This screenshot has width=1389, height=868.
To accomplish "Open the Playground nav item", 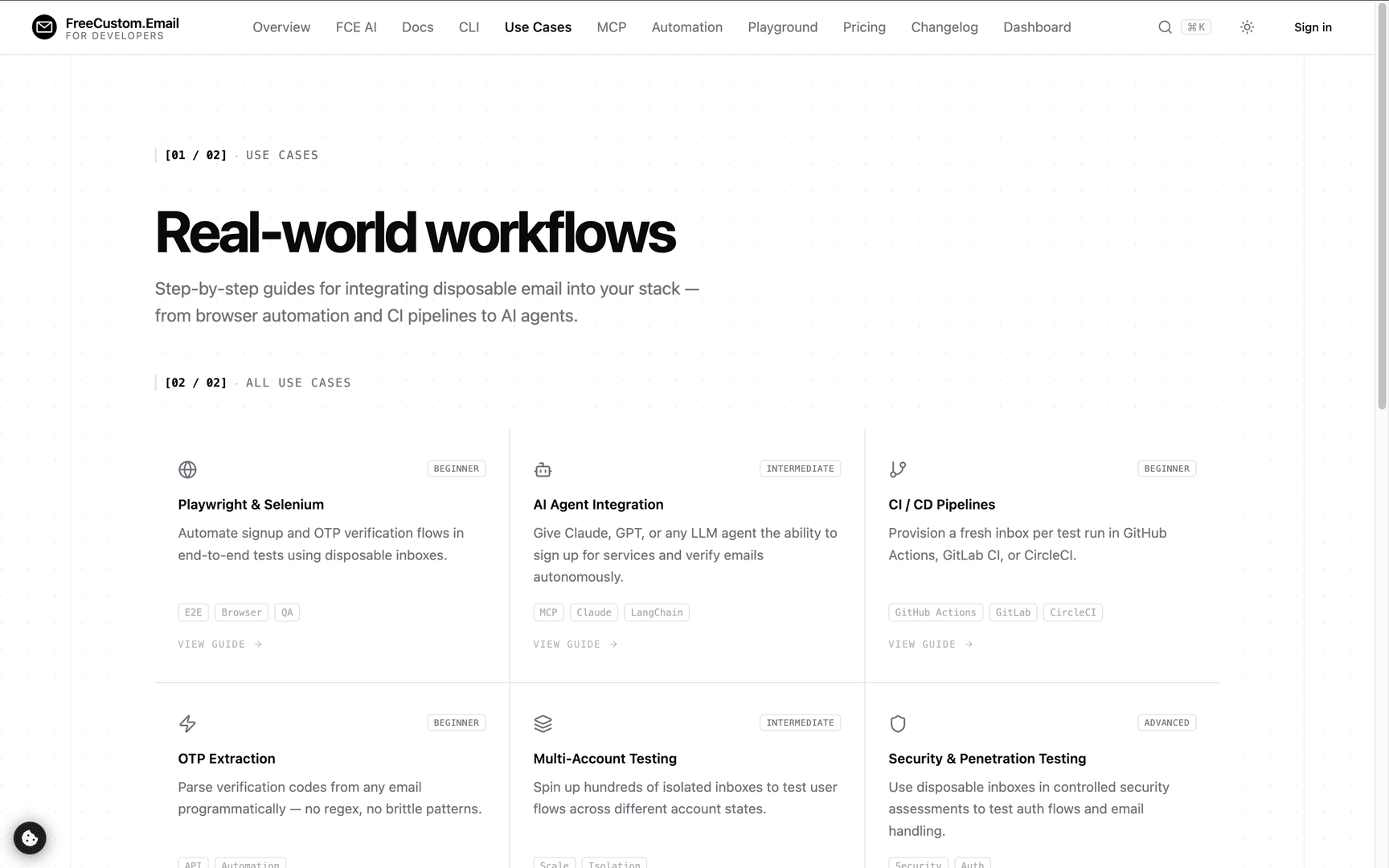I will point(782,27).
